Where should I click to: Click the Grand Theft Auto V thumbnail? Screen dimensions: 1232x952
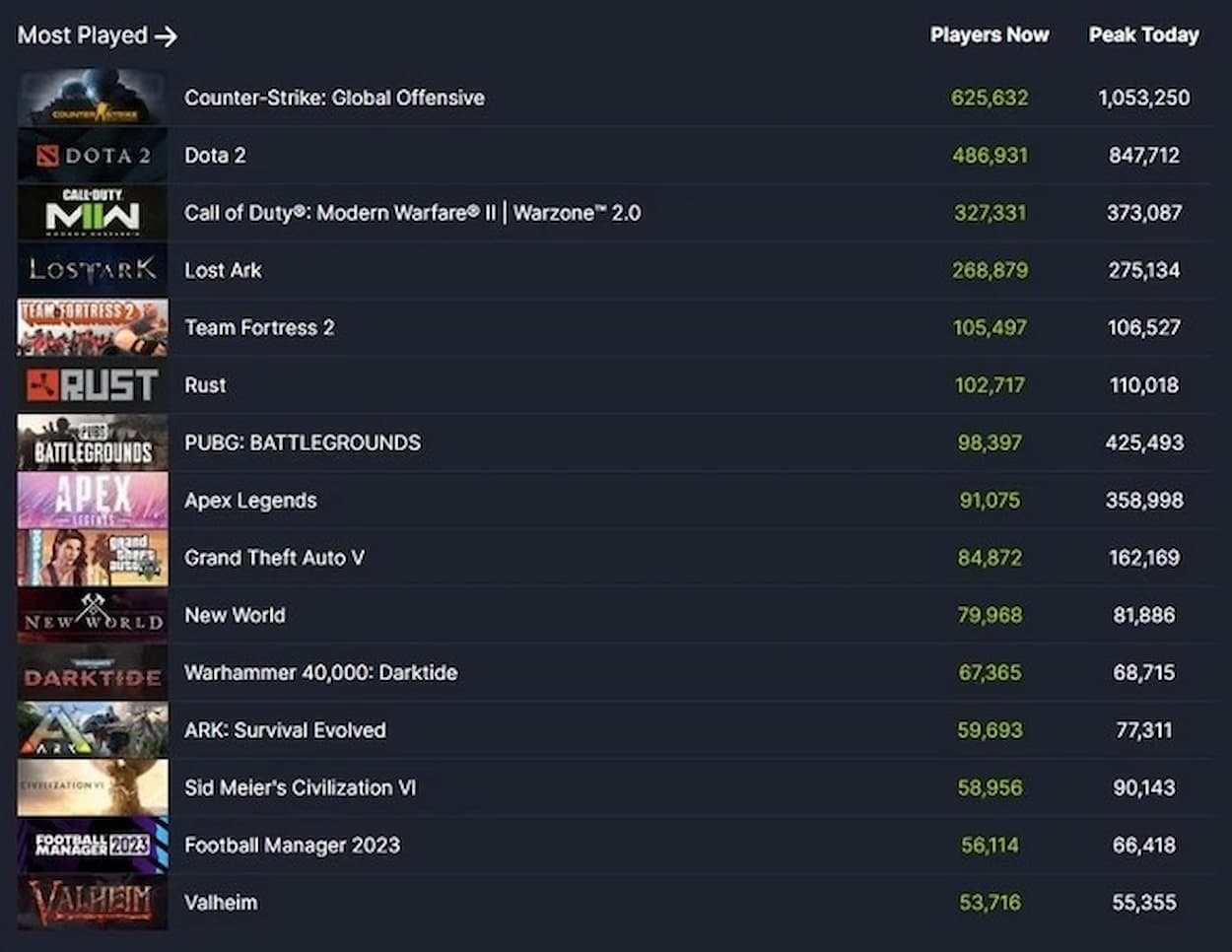coord(93,557)
